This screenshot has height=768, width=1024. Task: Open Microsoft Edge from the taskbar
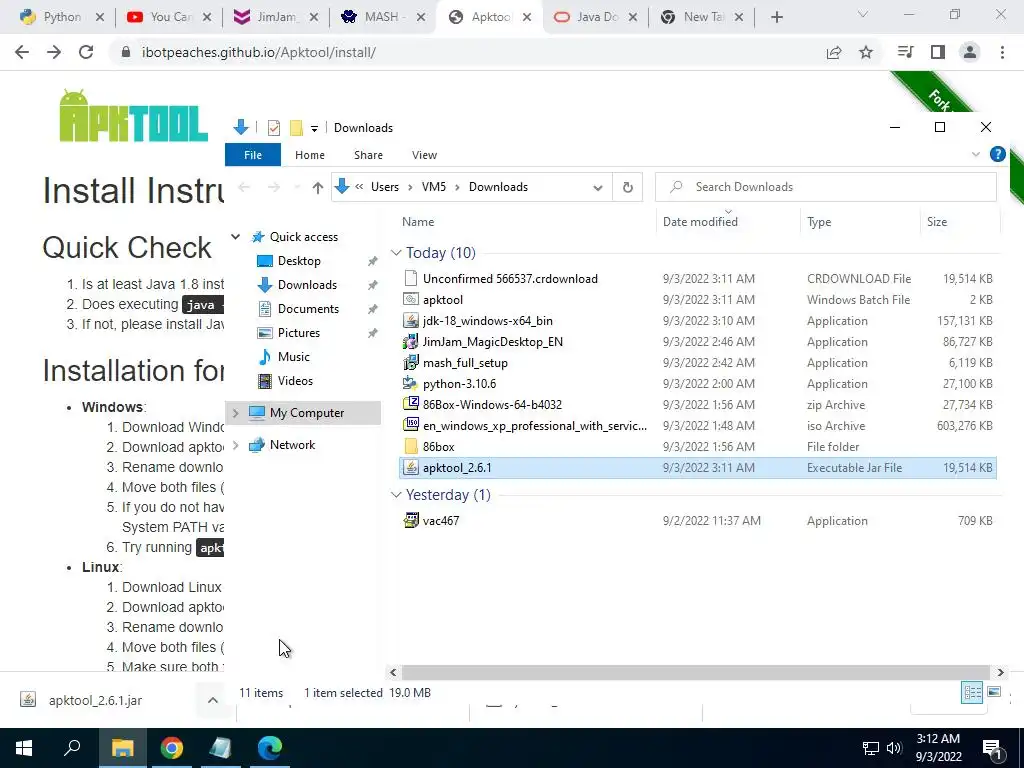pos(269,748)
